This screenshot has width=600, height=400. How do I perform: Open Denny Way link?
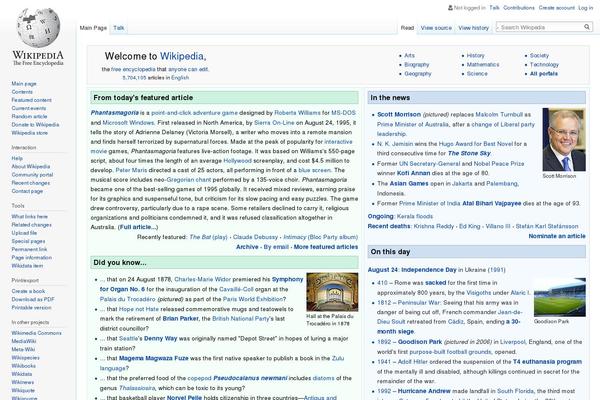point(161,338)
